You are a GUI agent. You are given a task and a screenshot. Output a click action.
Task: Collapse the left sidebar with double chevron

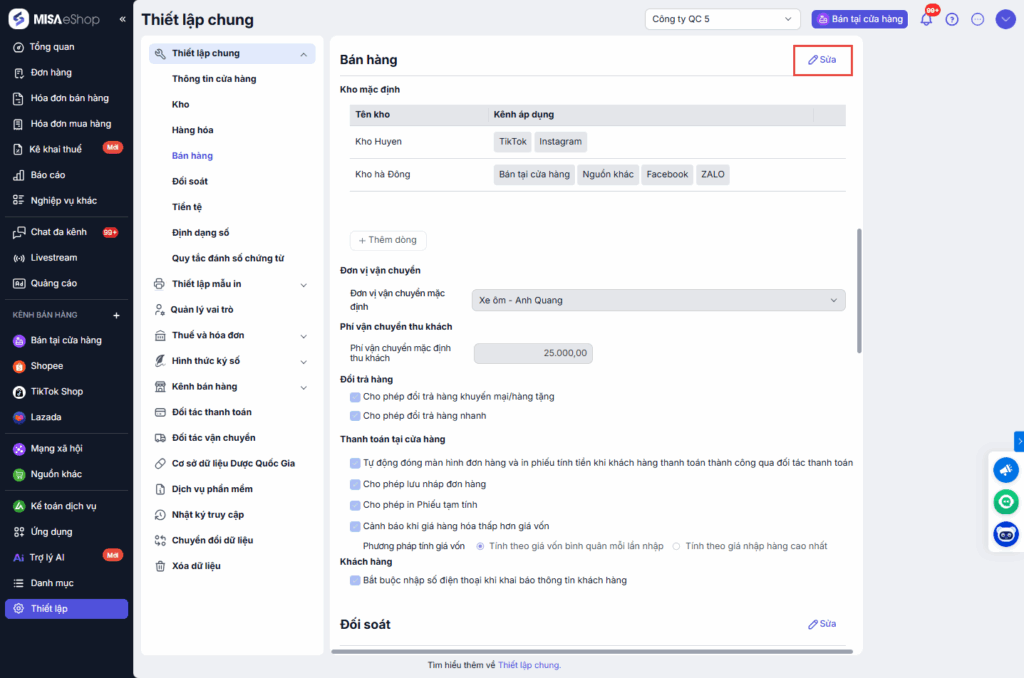pos(122,19)
